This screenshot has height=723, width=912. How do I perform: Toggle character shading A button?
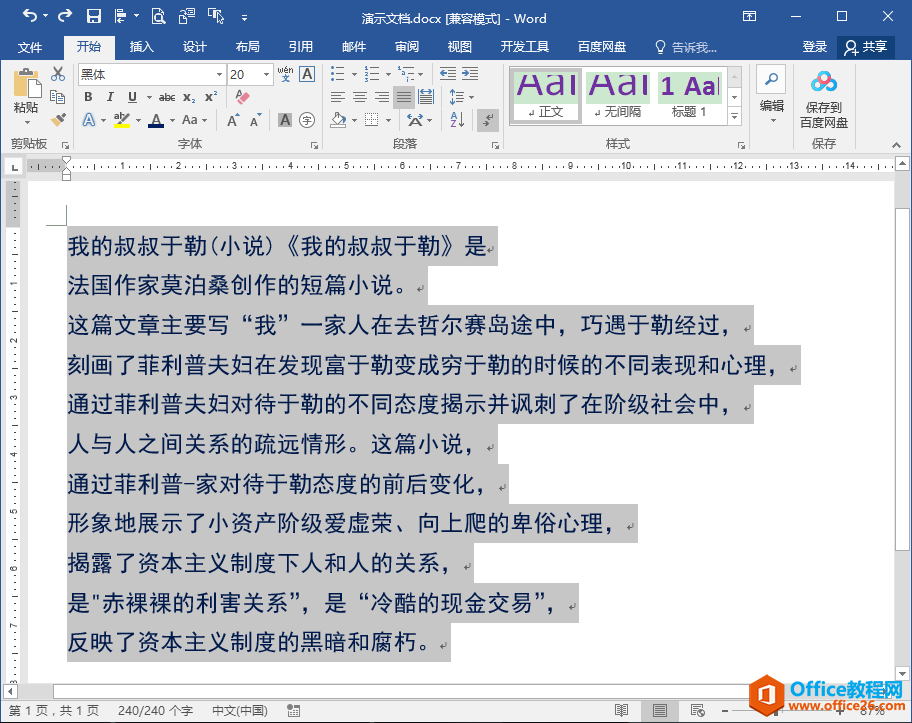click(284, 120)
